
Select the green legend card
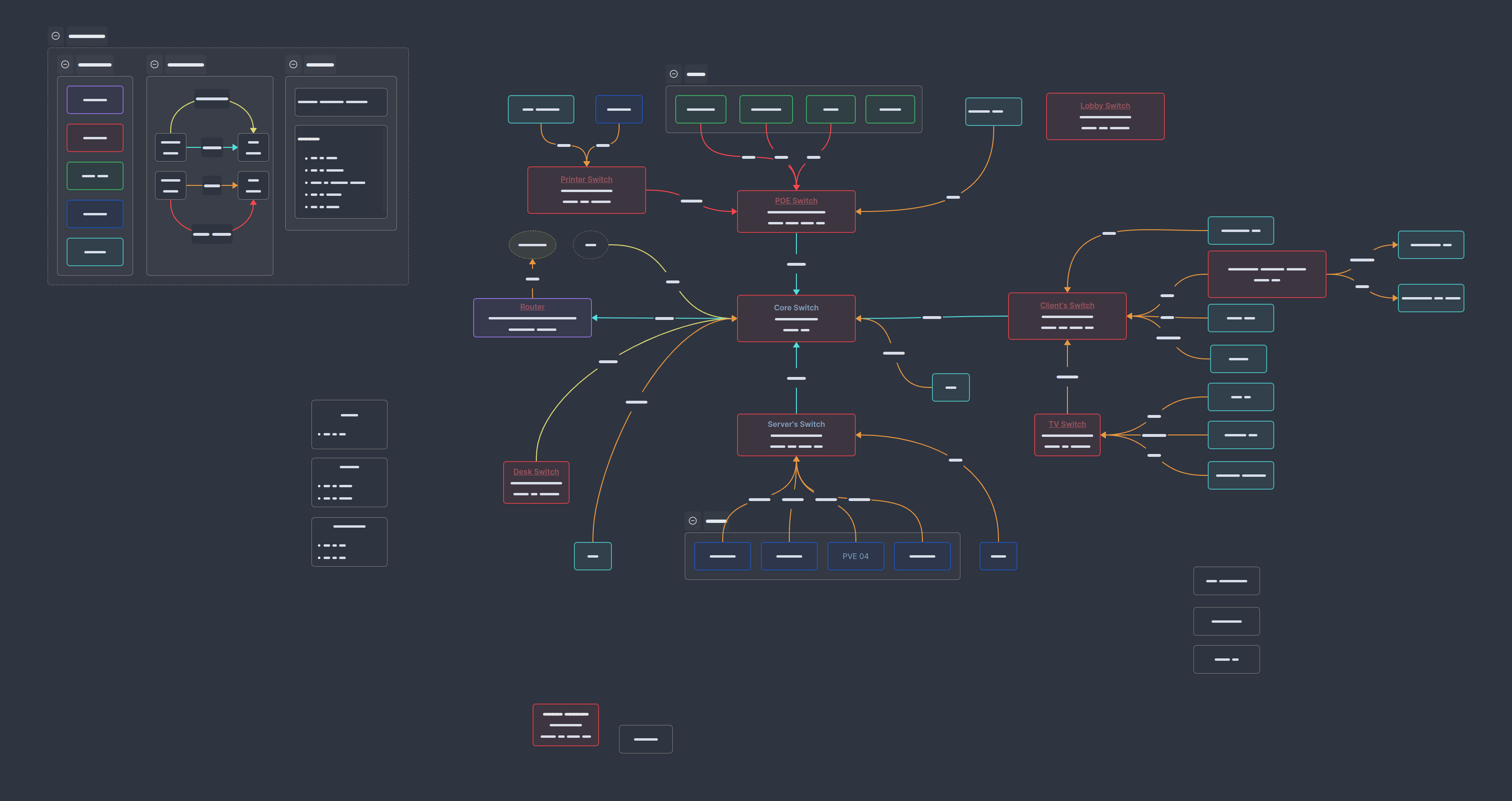tap(95, 176)
